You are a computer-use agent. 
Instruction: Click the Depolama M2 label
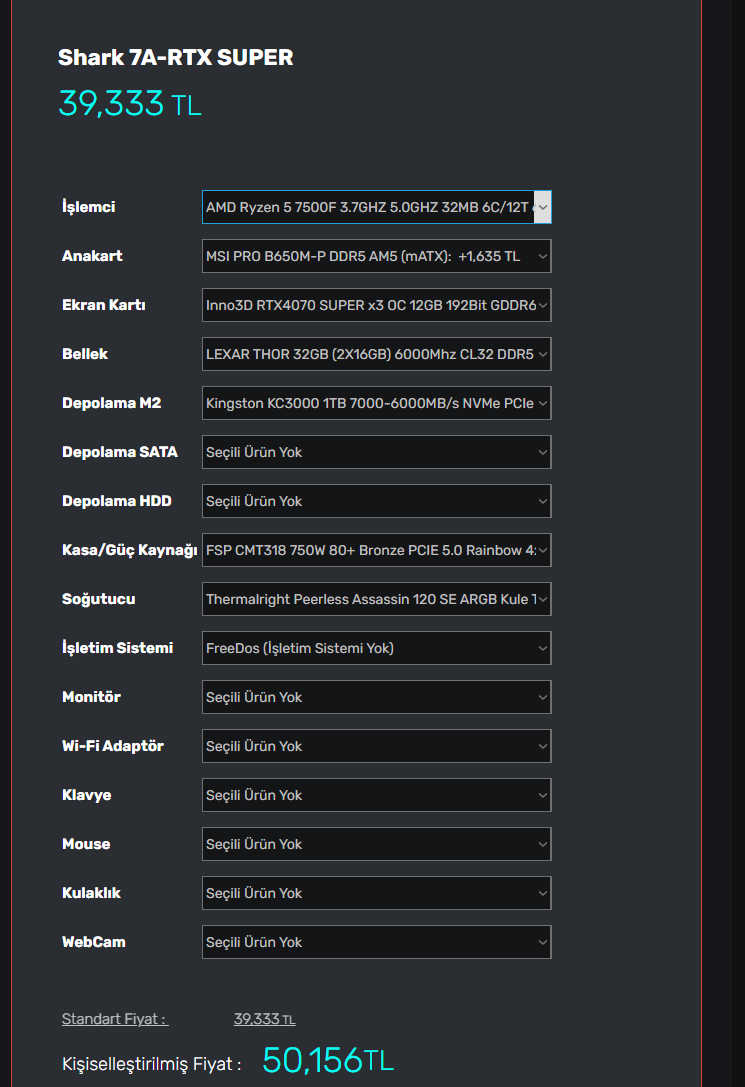tap(112, 403)
